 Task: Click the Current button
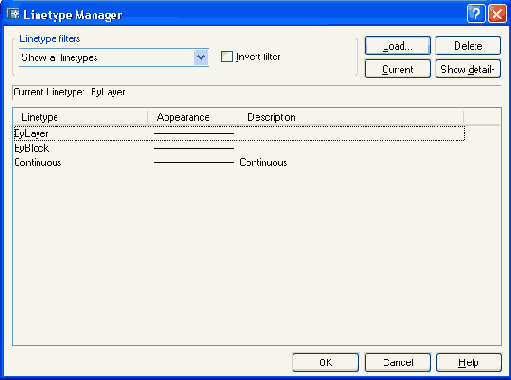398,69
